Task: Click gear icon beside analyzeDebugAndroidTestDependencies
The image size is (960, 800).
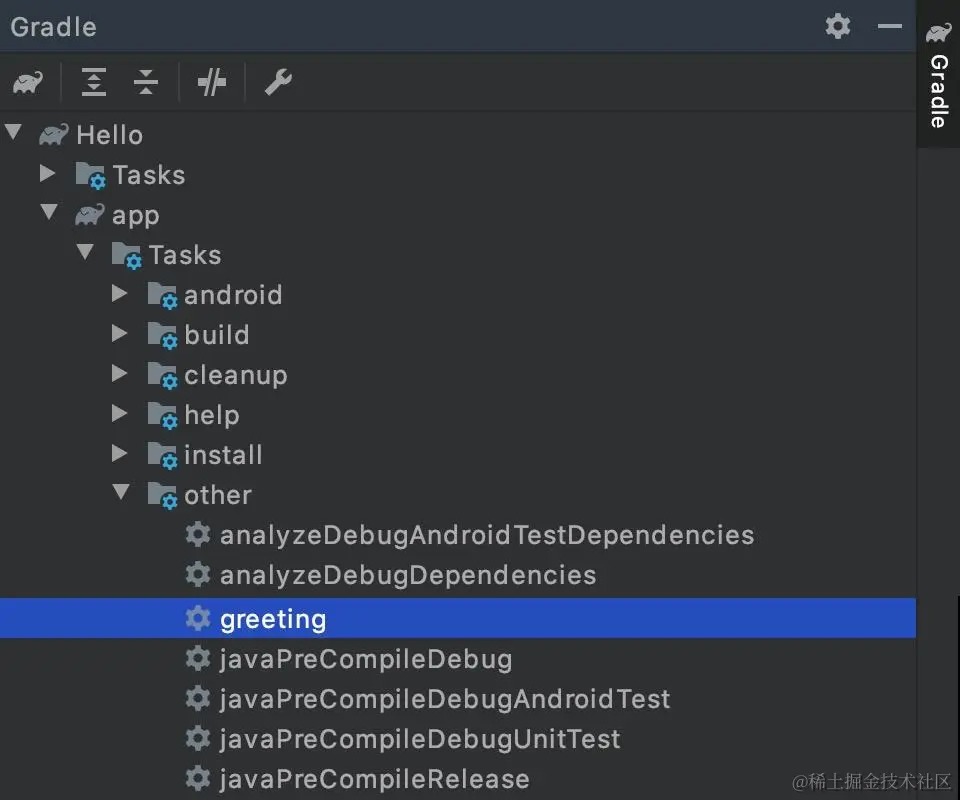Action: click(x=198, y=534)
